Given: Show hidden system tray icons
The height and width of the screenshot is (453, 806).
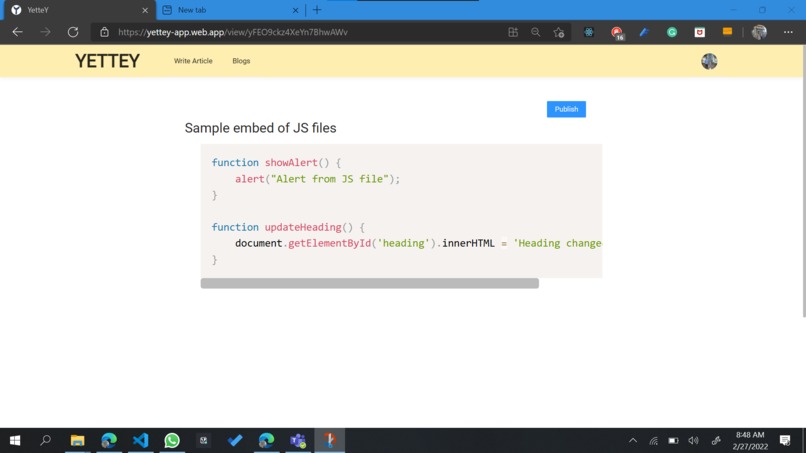Looking at the screenshot, I should pos(633,441).
